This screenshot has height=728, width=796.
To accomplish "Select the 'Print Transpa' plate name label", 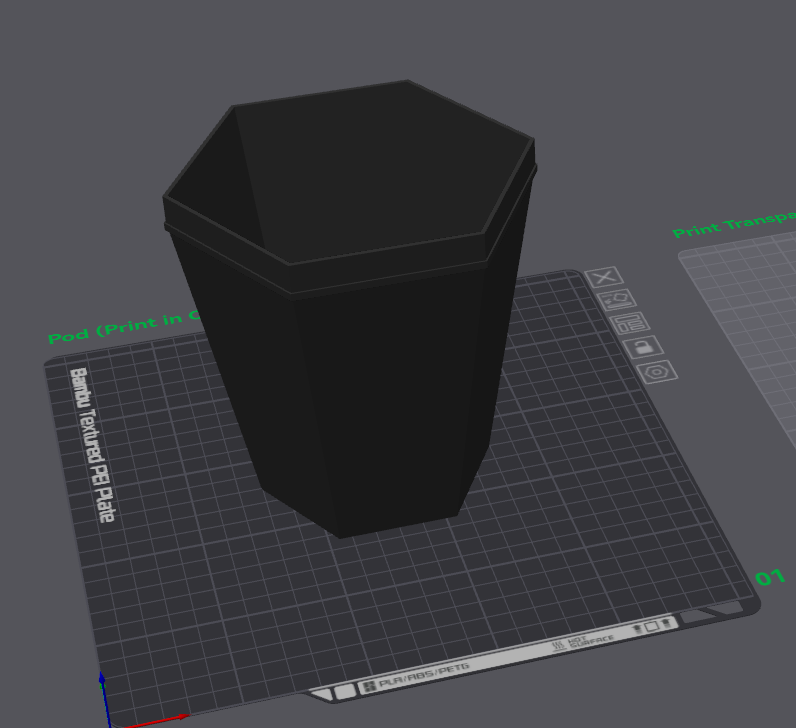I will point(734,224).
